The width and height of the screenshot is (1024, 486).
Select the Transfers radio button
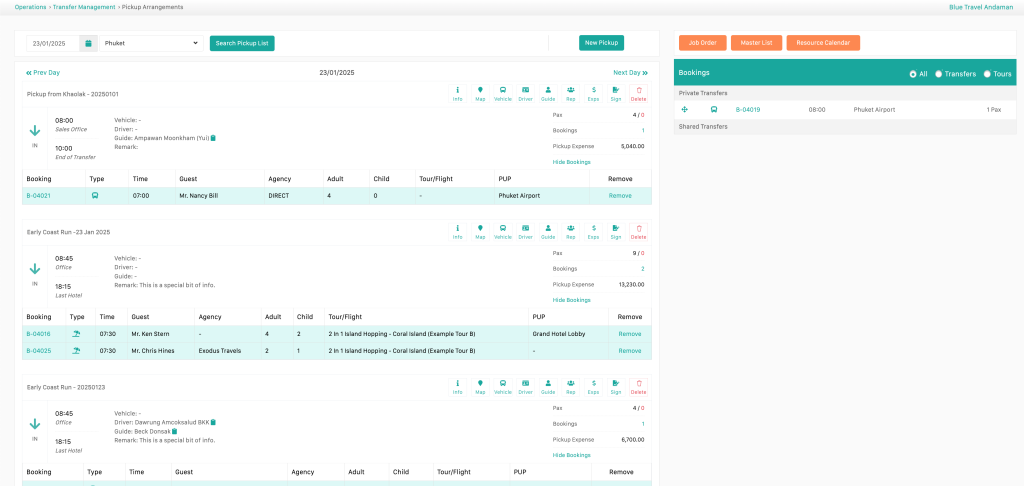938,74
